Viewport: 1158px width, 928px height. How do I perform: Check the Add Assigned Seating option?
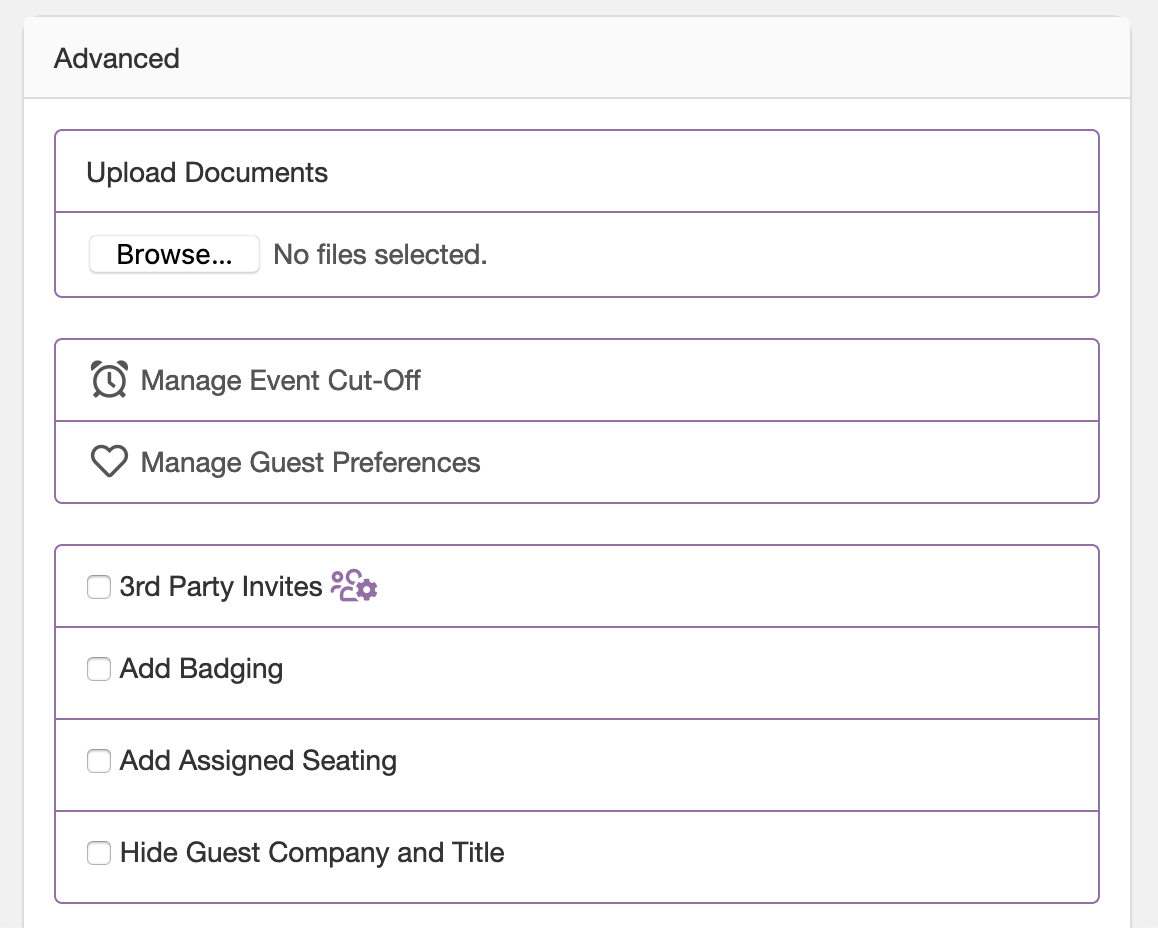(99, 760)
